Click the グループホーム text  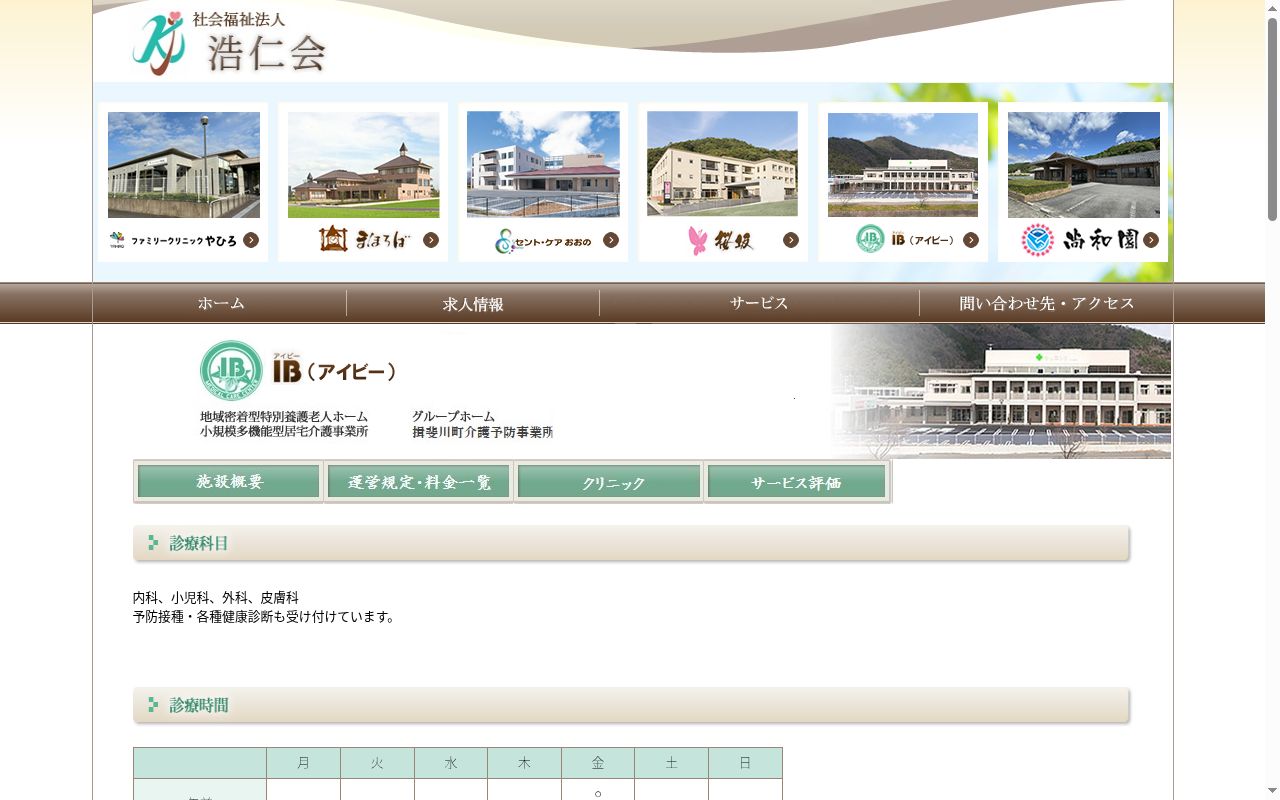tap(453, 416)
